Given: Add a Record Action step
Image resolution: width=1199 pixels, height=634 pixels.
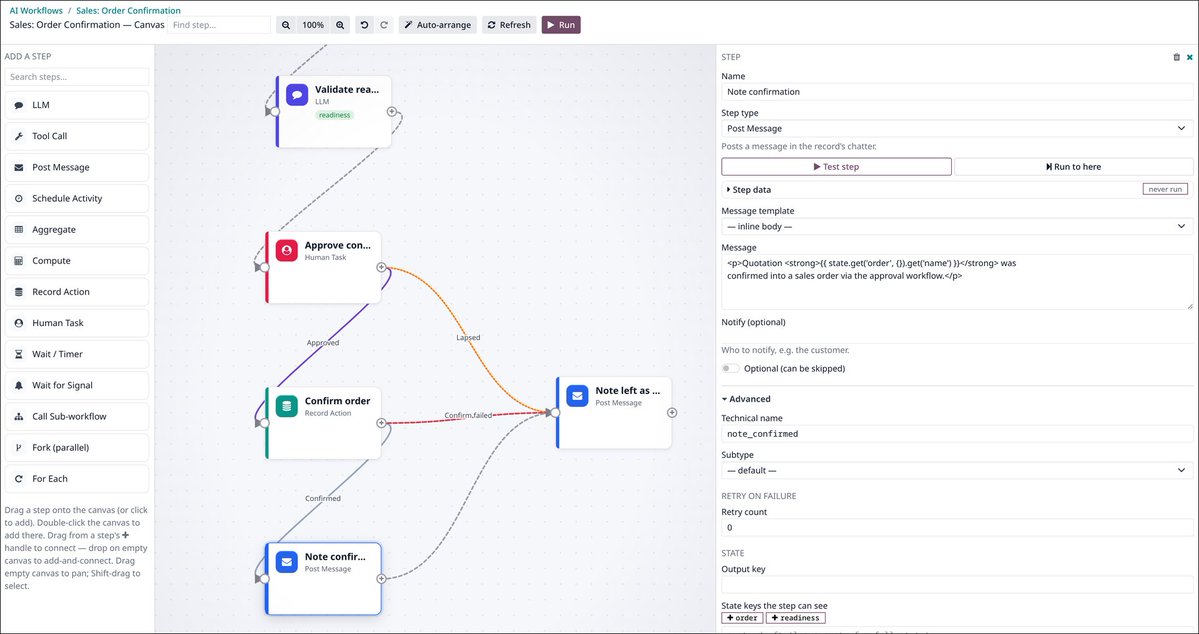Looking at the screenshot, I should tap(76, 292).
